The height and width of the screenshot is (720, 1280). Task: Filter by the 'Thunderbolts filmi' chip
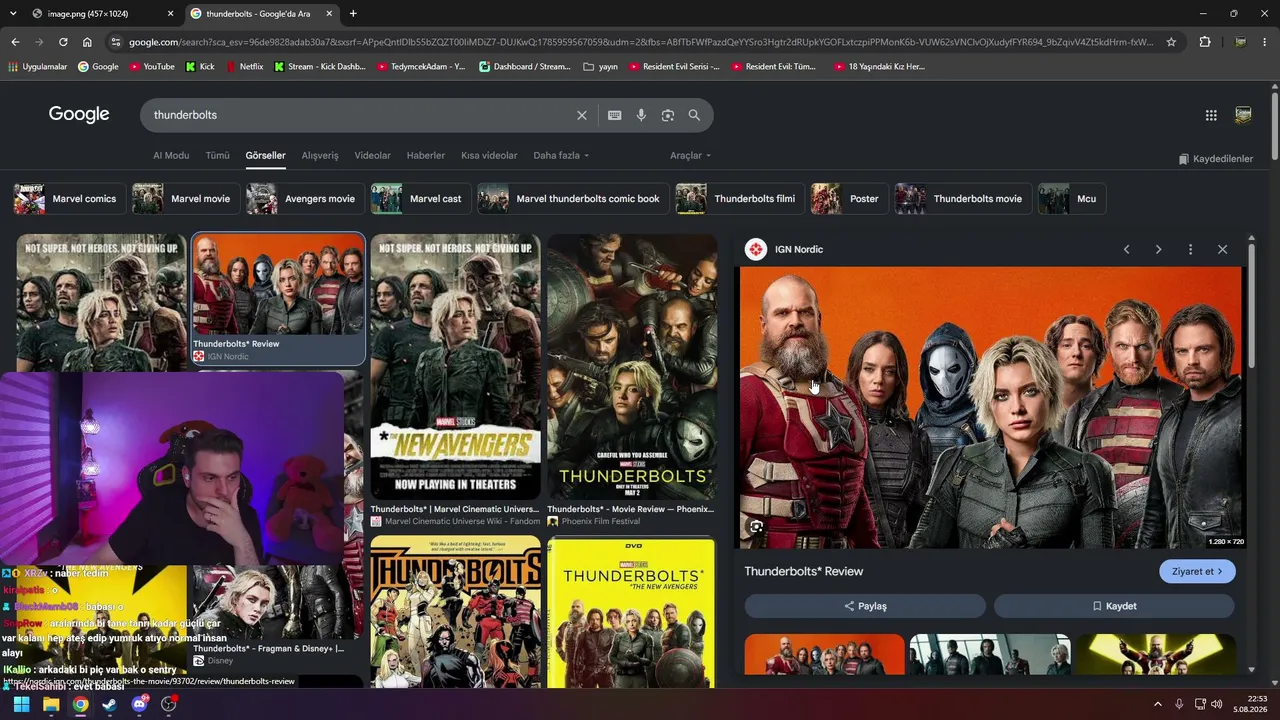tap(739, 199)
